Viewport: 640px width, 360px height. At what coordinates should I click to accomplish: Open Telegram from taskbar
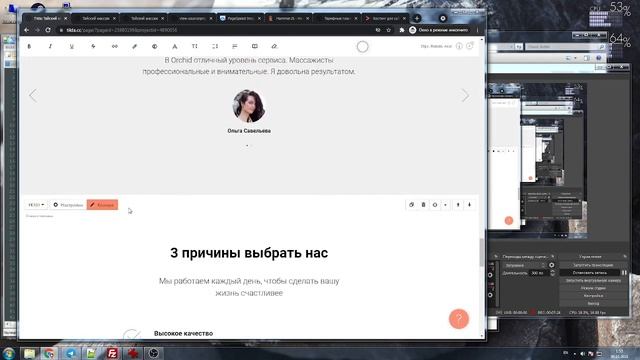71,353
